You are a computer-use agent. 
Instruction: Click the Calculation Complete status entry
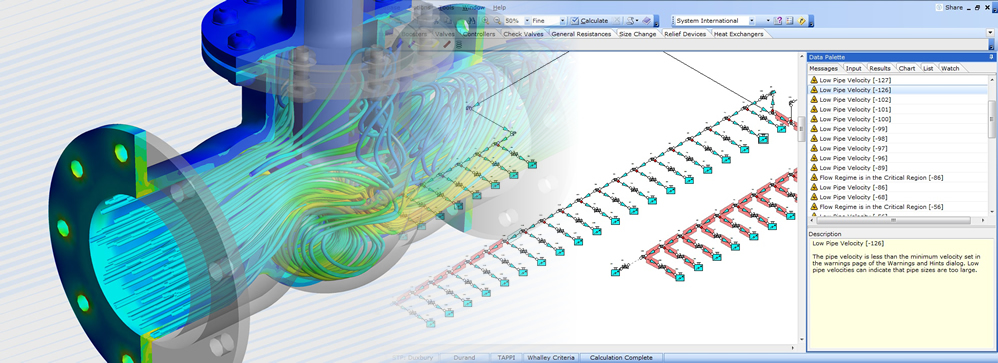621,358
